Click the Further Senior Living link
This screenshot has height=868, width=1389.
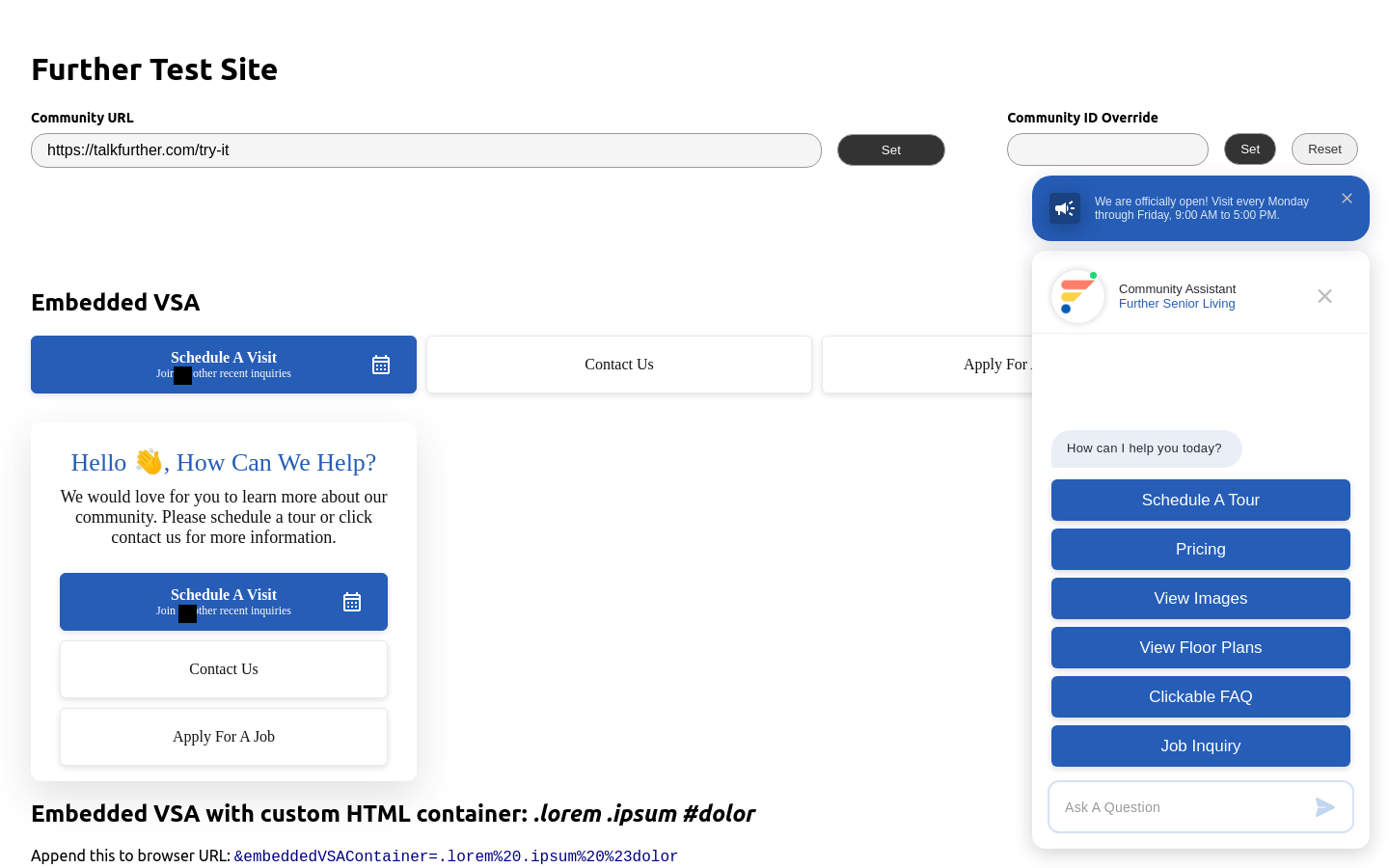click(x=1177, y=304)
